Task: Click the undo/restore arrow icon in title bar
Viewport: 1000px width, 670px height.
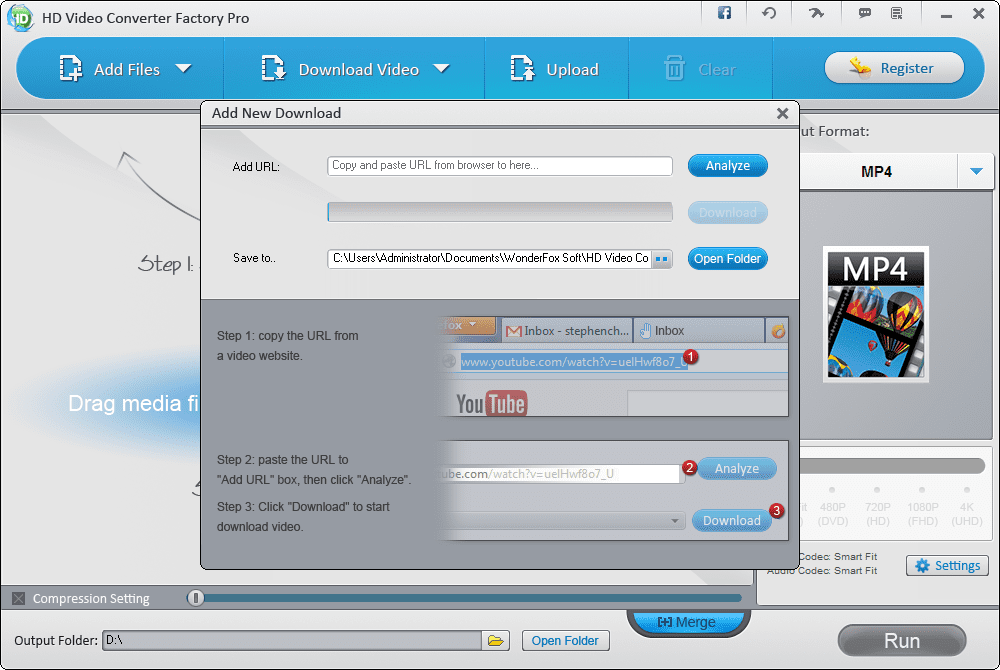Action: 768,13
